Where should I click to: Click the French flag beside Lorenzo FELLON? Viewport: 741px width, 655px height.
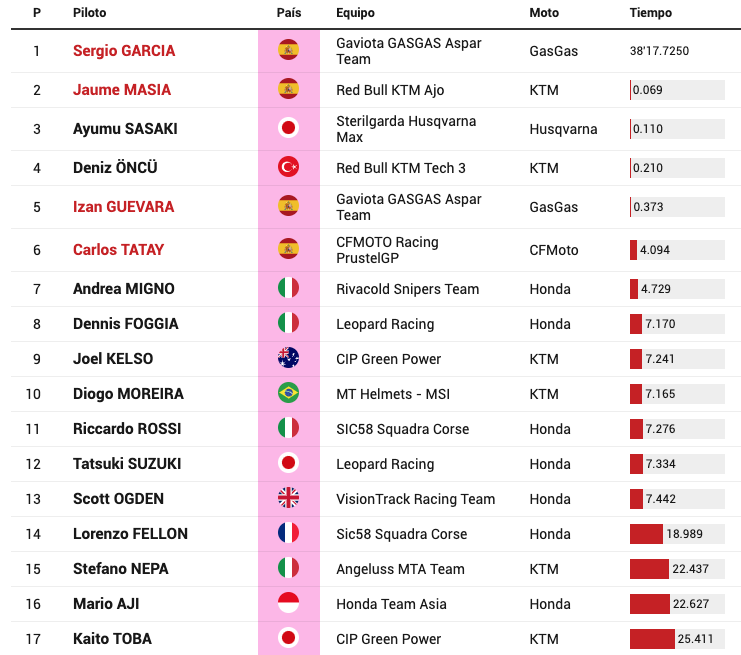point(288,533)
